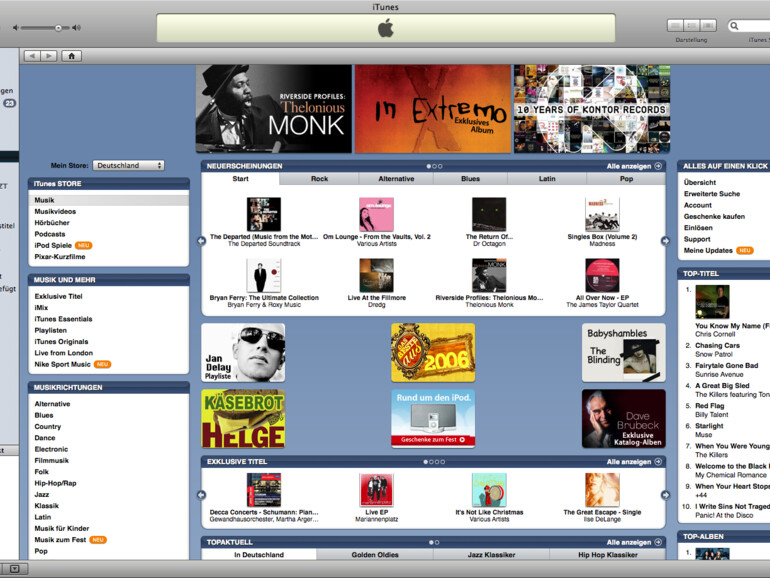Click second page dot in Topaktuell

point(437,542)
